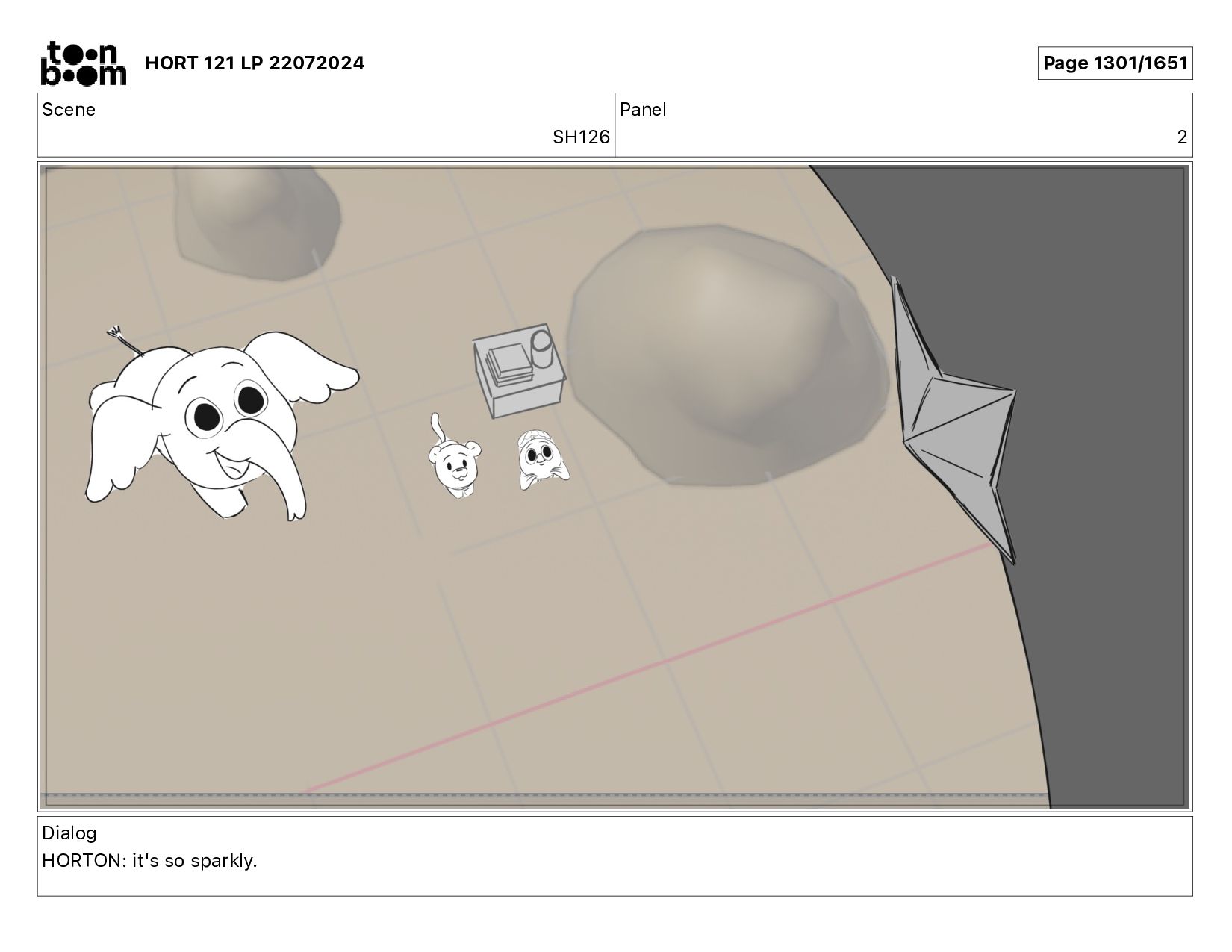
Task: Select the Dialog label
Action: 69,833
